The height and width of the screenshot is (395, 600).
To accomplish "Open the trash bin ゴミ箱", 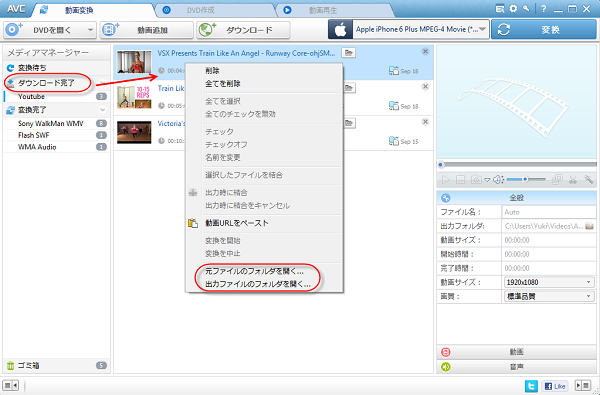I will pyautogui.click(x=56, y=366).
